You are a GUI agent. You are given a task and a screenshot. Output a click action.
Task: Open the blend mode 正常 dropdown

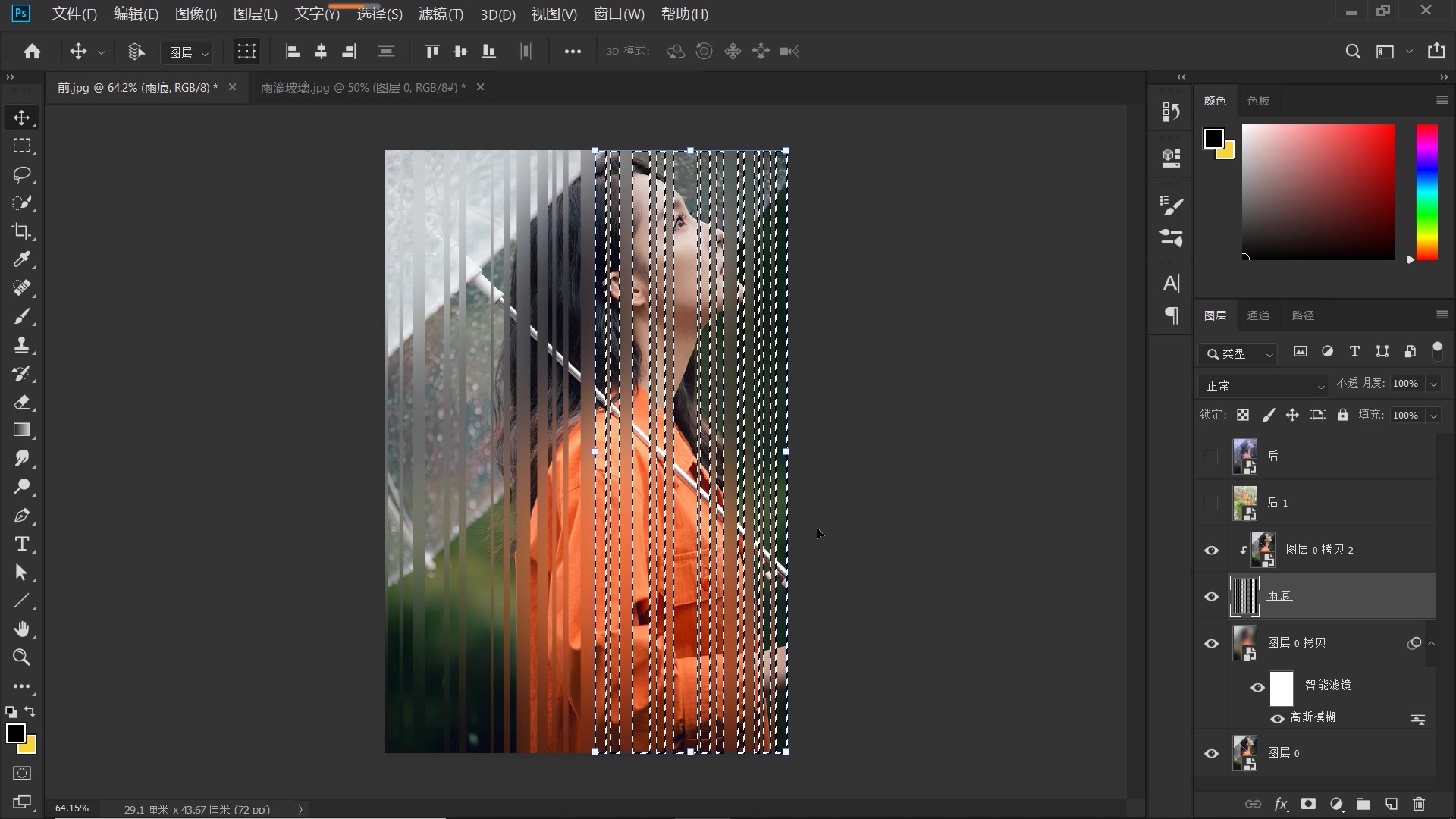(1263, 385)
